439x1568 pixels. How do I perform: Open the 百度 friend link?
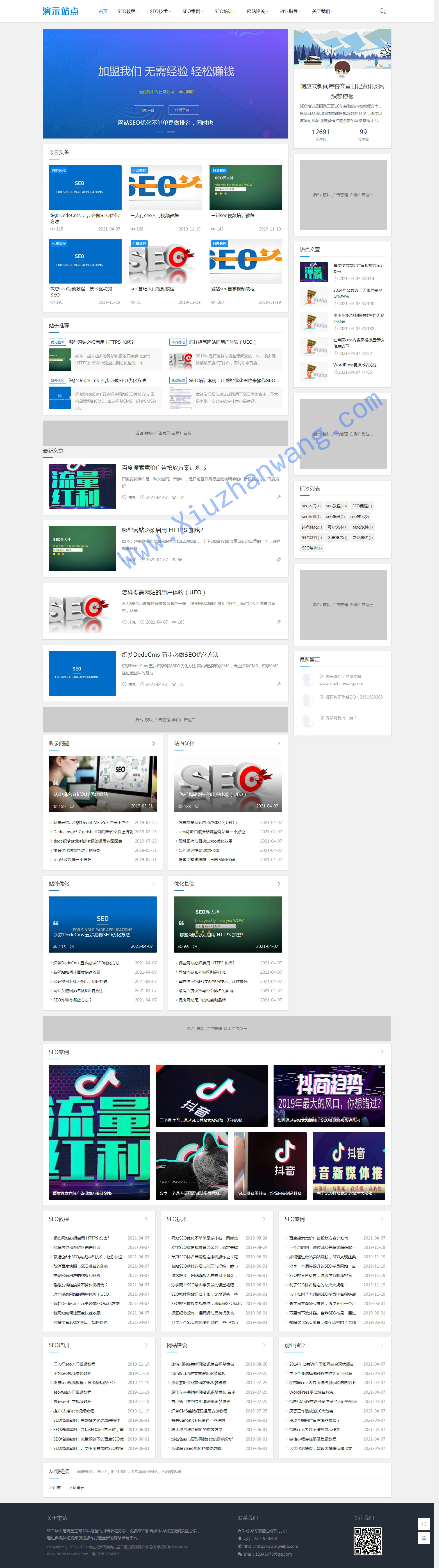coord(57,1488)
